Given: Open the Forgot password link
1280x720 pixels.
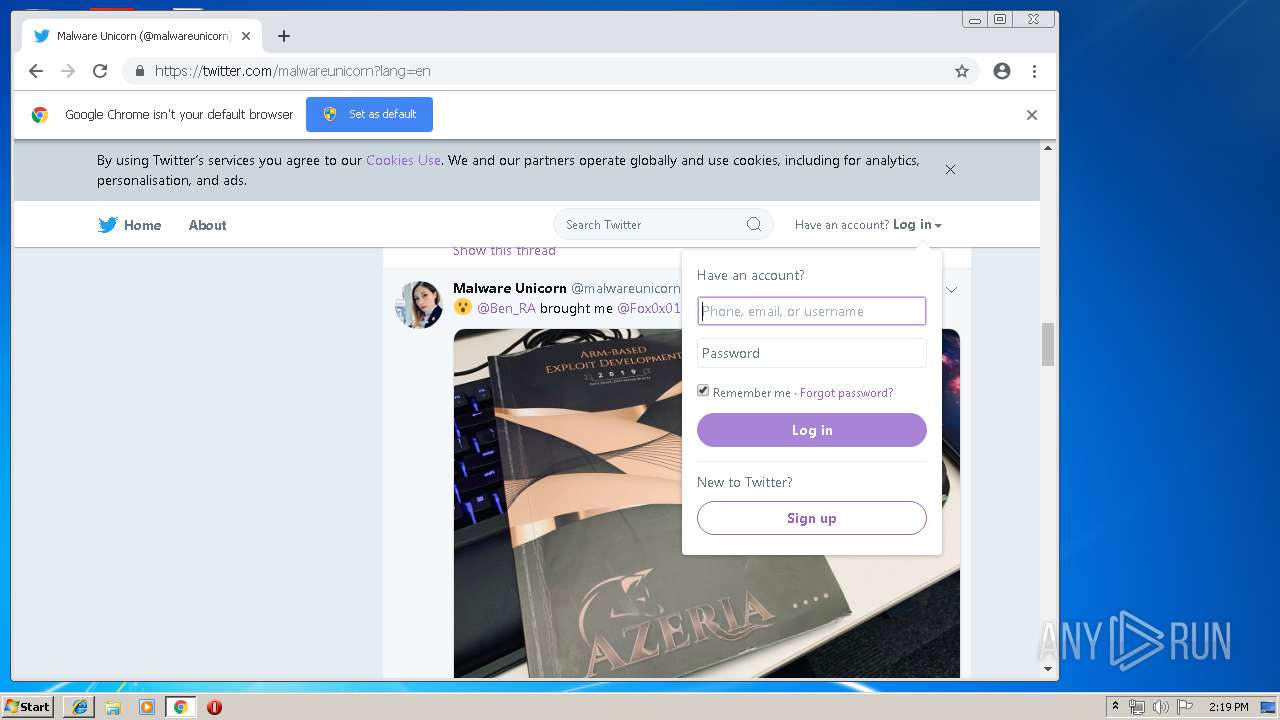Looking at the screenshot, I should 846,393.
